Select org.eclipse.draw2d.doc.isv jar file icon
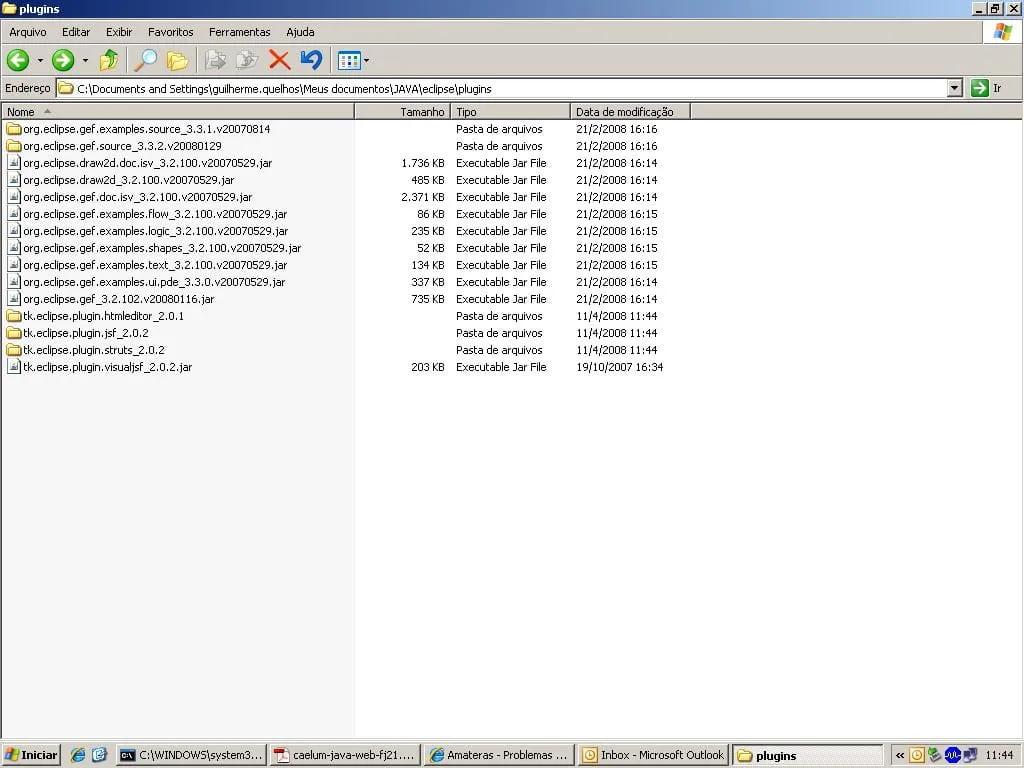 (x=14, y=163)
